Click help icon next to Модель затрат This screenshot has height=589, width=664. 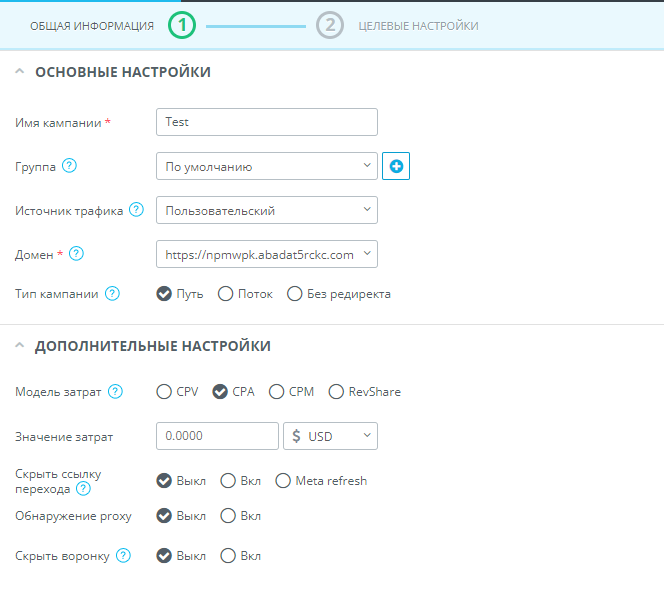116,391
